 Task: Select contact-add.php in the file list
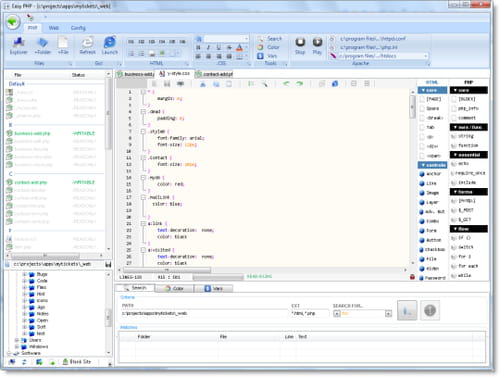[31, 183]
